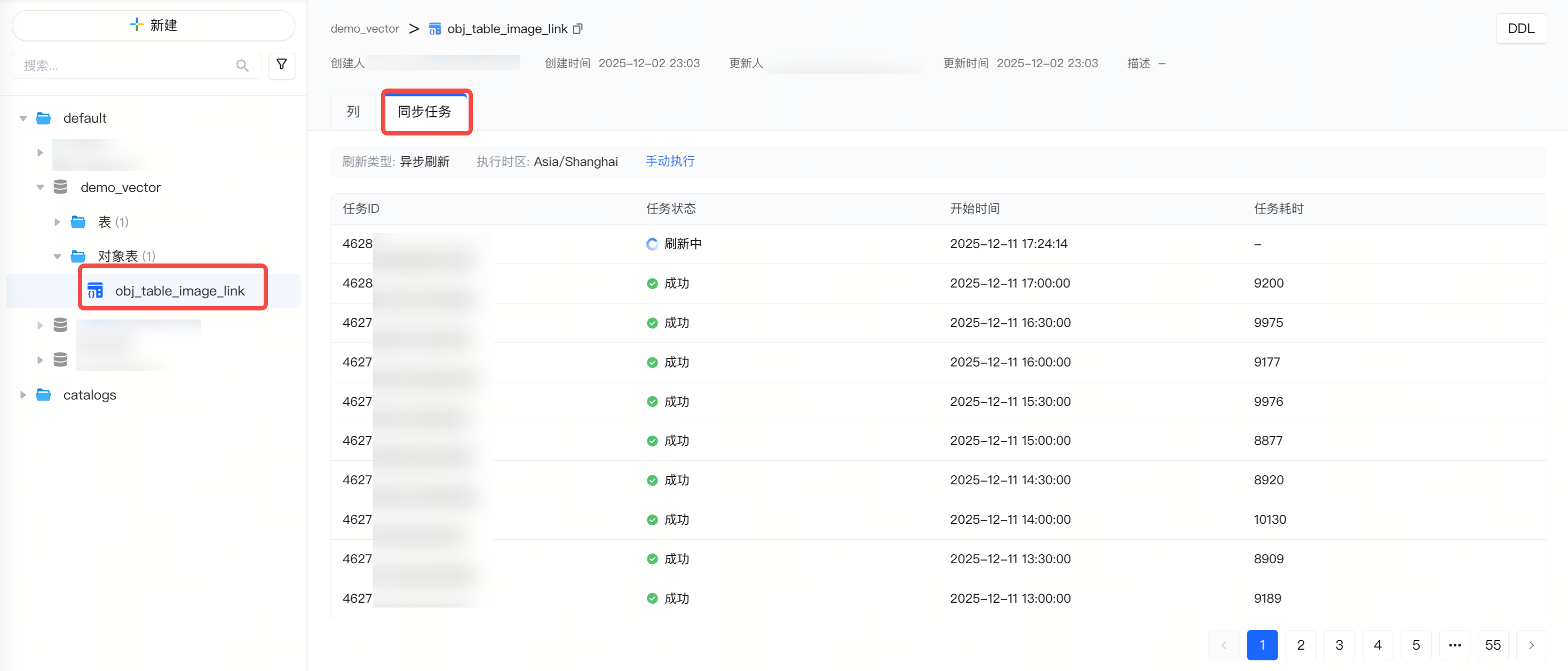Collapse the default folder tree node
The height and width of the screenshot is (671, 1568).
(x=23, y=118)
